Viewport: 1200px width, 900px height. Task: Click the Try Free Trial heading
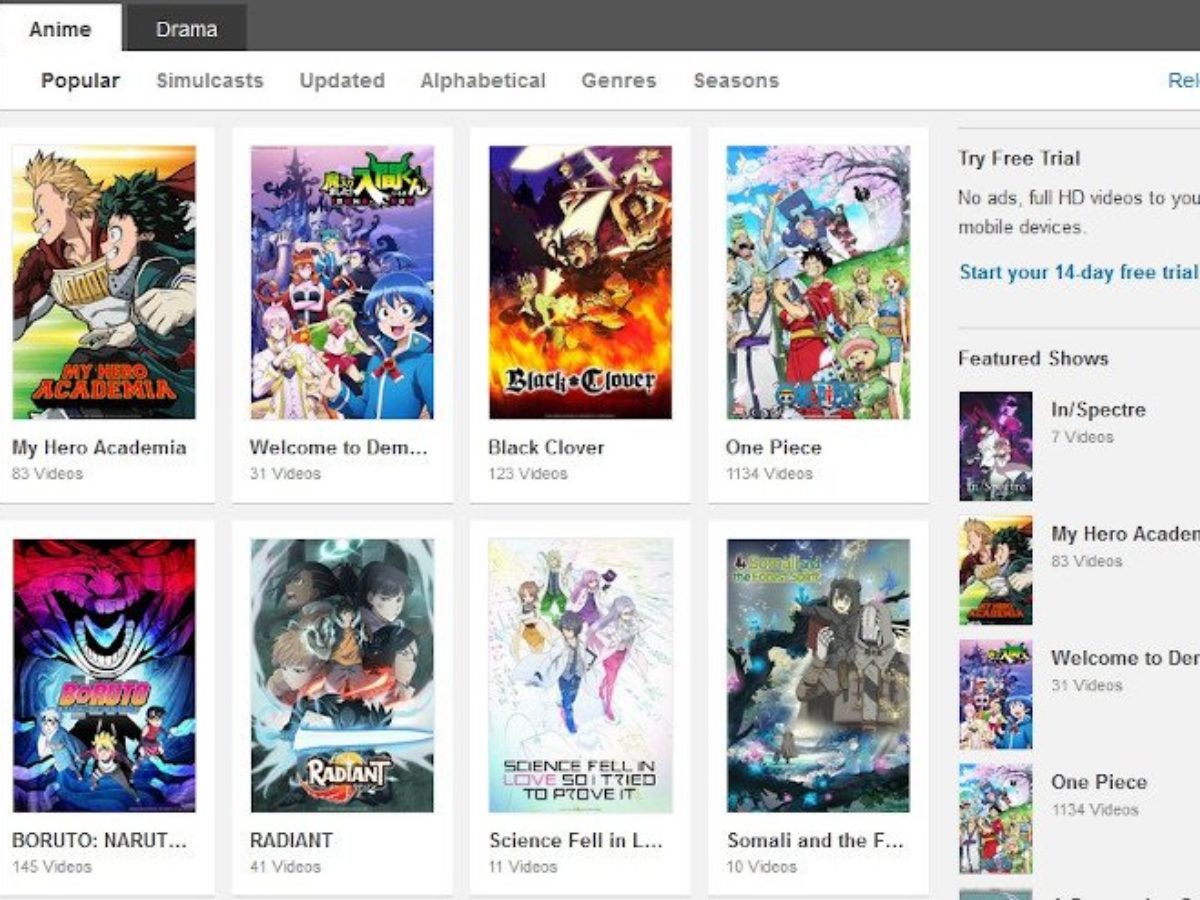(1019, 158)
